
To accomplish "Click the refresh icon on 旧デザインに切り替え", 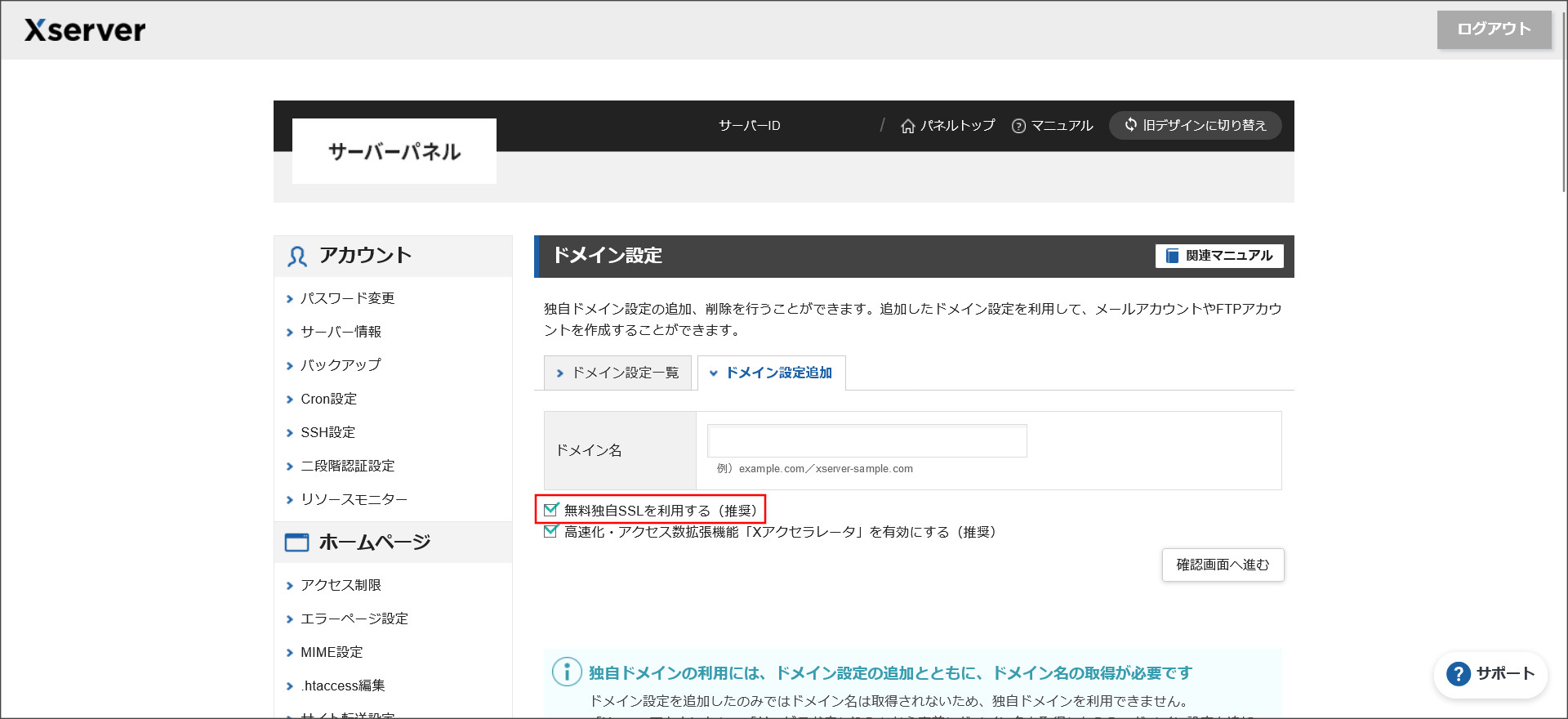I will coord(1131,125).
